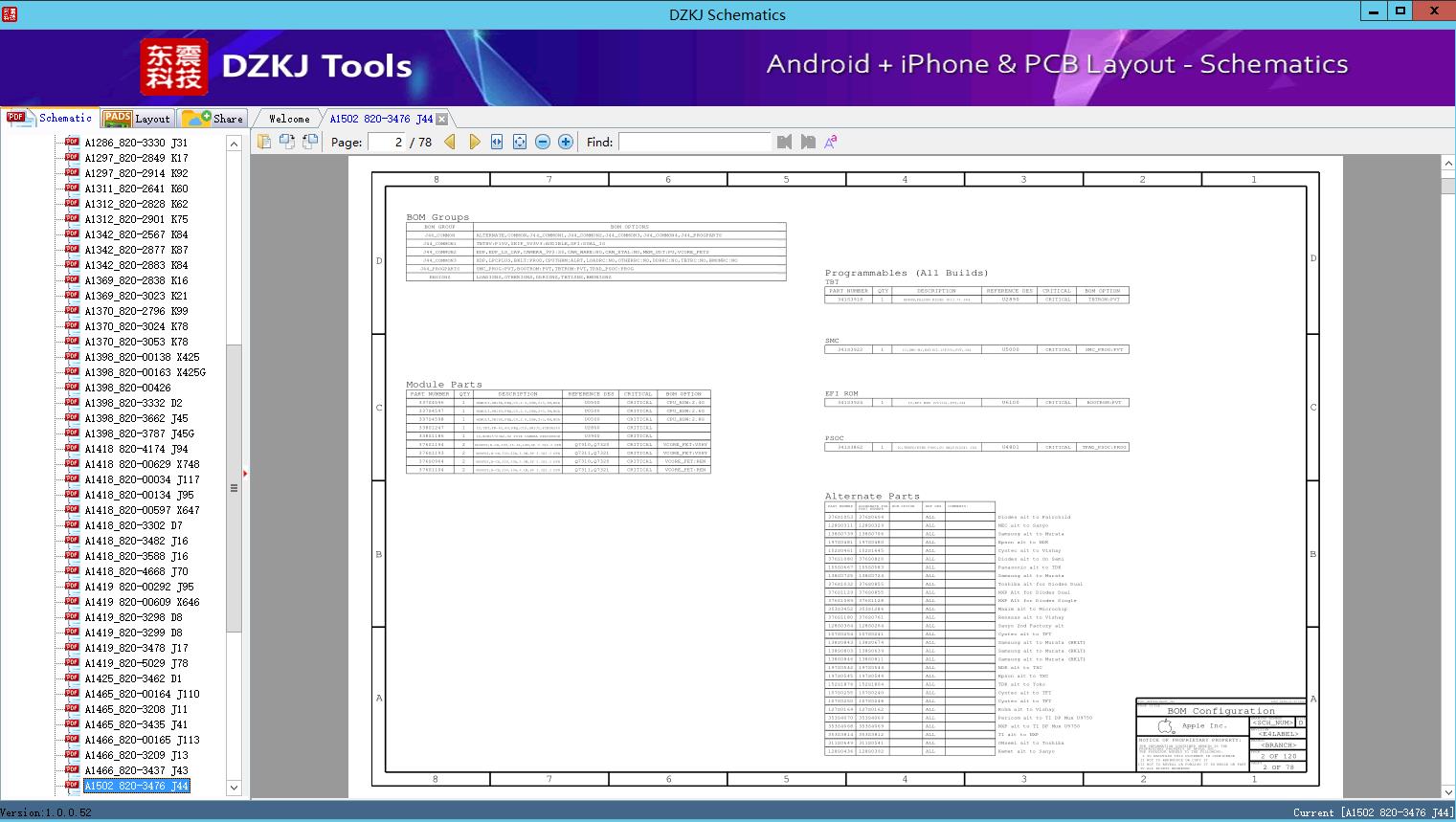Switch to the Welcome tab

click(x=289, y=119)
